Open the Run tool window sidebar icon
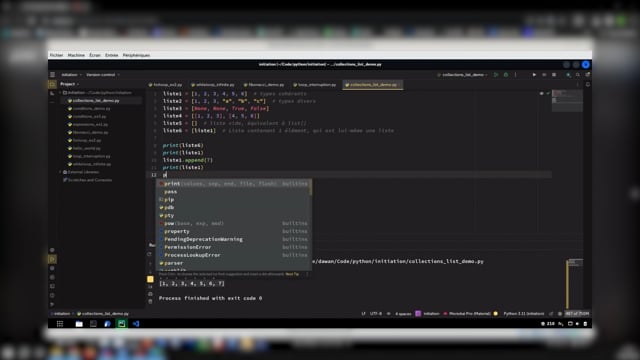The height and width of the screenshot is (360, 640). point(52,259)
